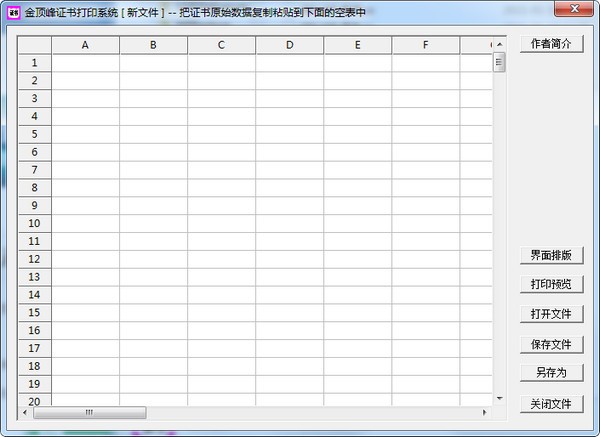Click the app icon in title bar
The width and height of the screenshot is (600, 437).
point(14,13)
